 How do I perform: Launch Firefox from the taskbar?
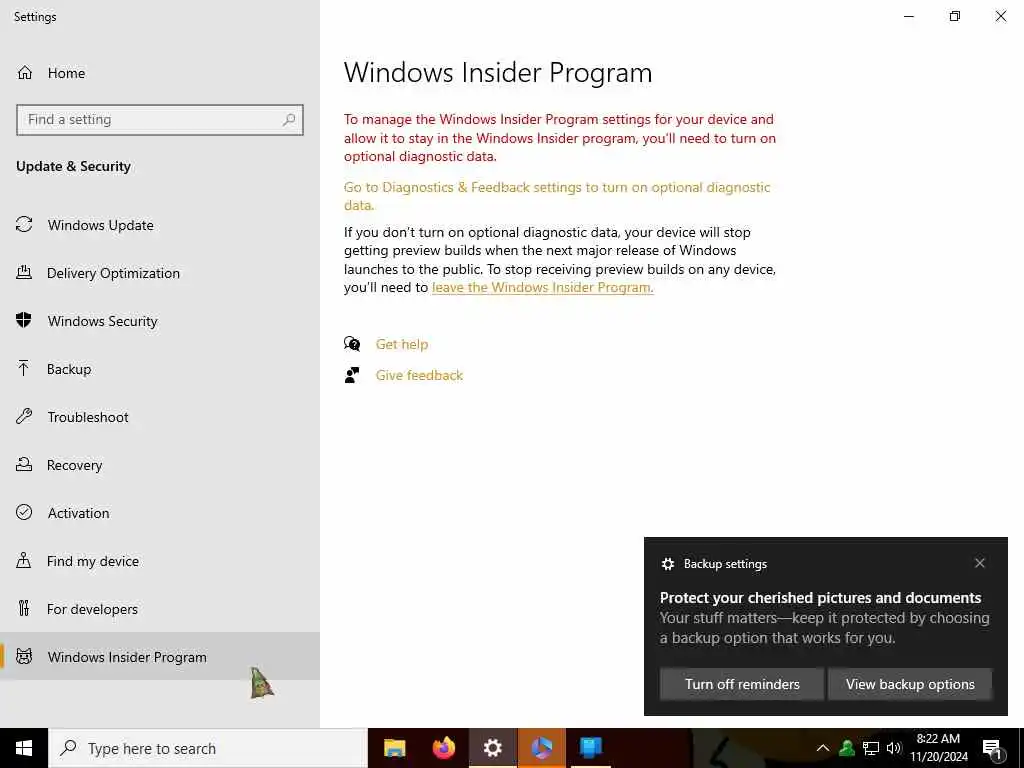click(x=444, y=748)
